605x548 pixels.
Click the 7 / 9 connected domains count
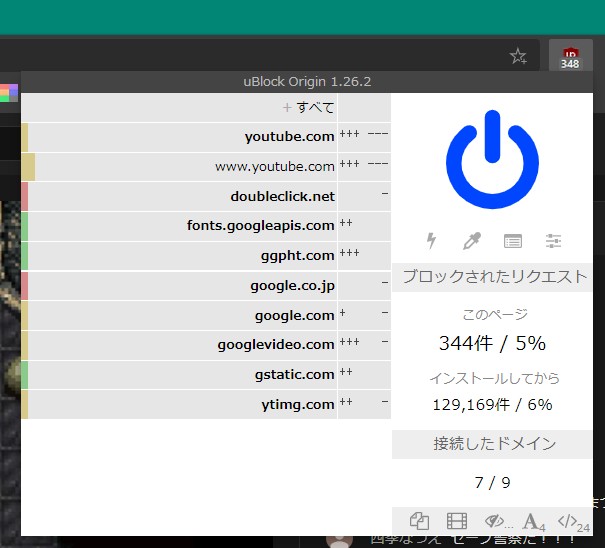(x=492, y=482)
